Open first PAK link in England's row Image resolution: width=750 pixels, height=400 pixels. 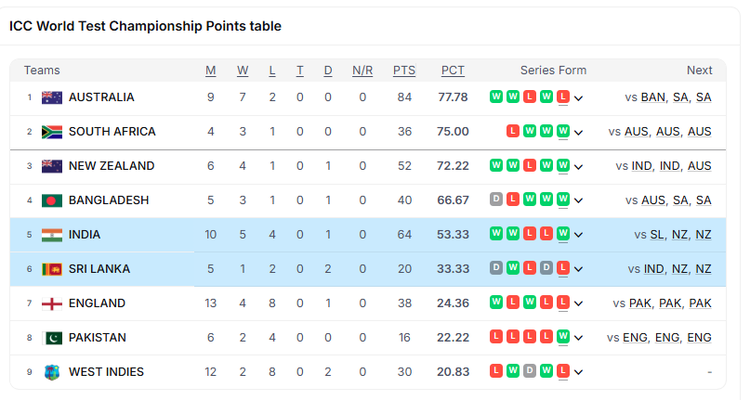pos(640,303)
